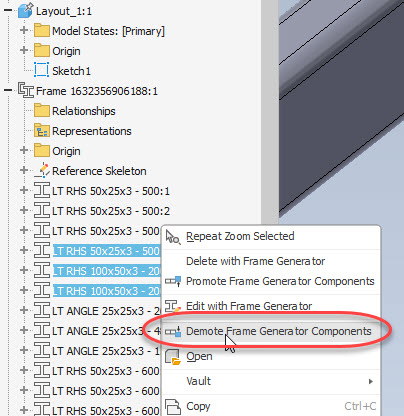This screenshot has height=416, width=404.
Task: Click the Layout_1:1 part icon
Action: point(26,10)
